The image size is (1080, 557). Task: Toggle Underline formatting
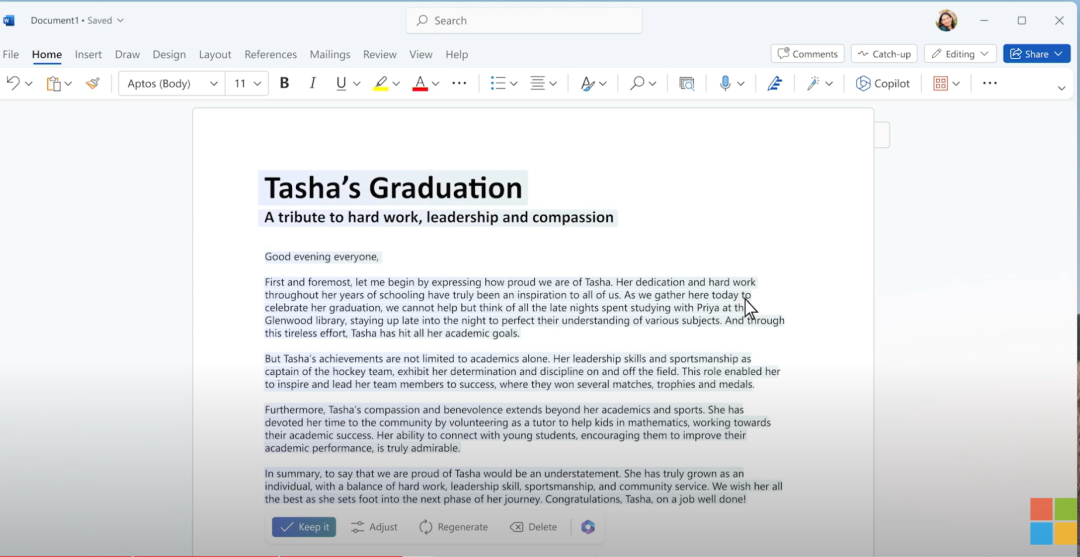(341, 84)
